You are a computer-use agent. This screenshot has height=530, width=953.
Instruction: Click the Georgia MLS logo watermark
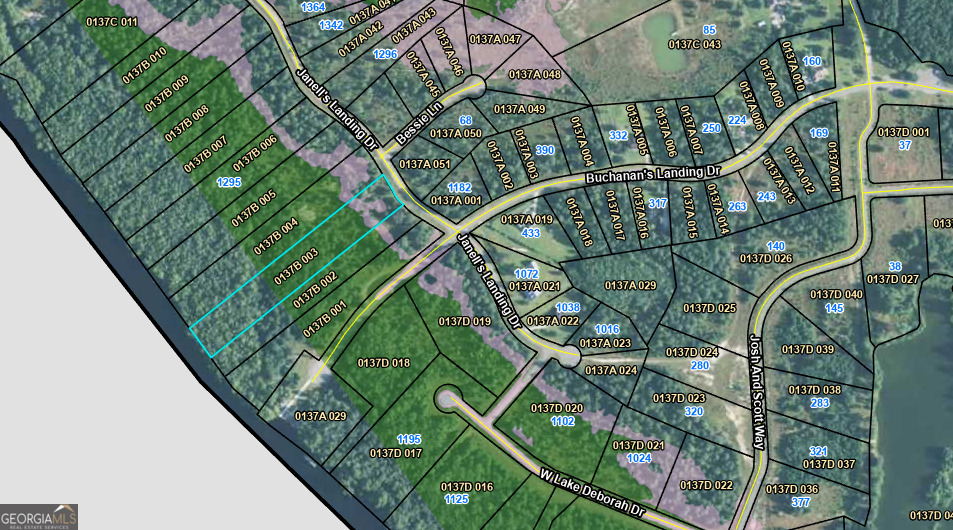pos(39,517)
